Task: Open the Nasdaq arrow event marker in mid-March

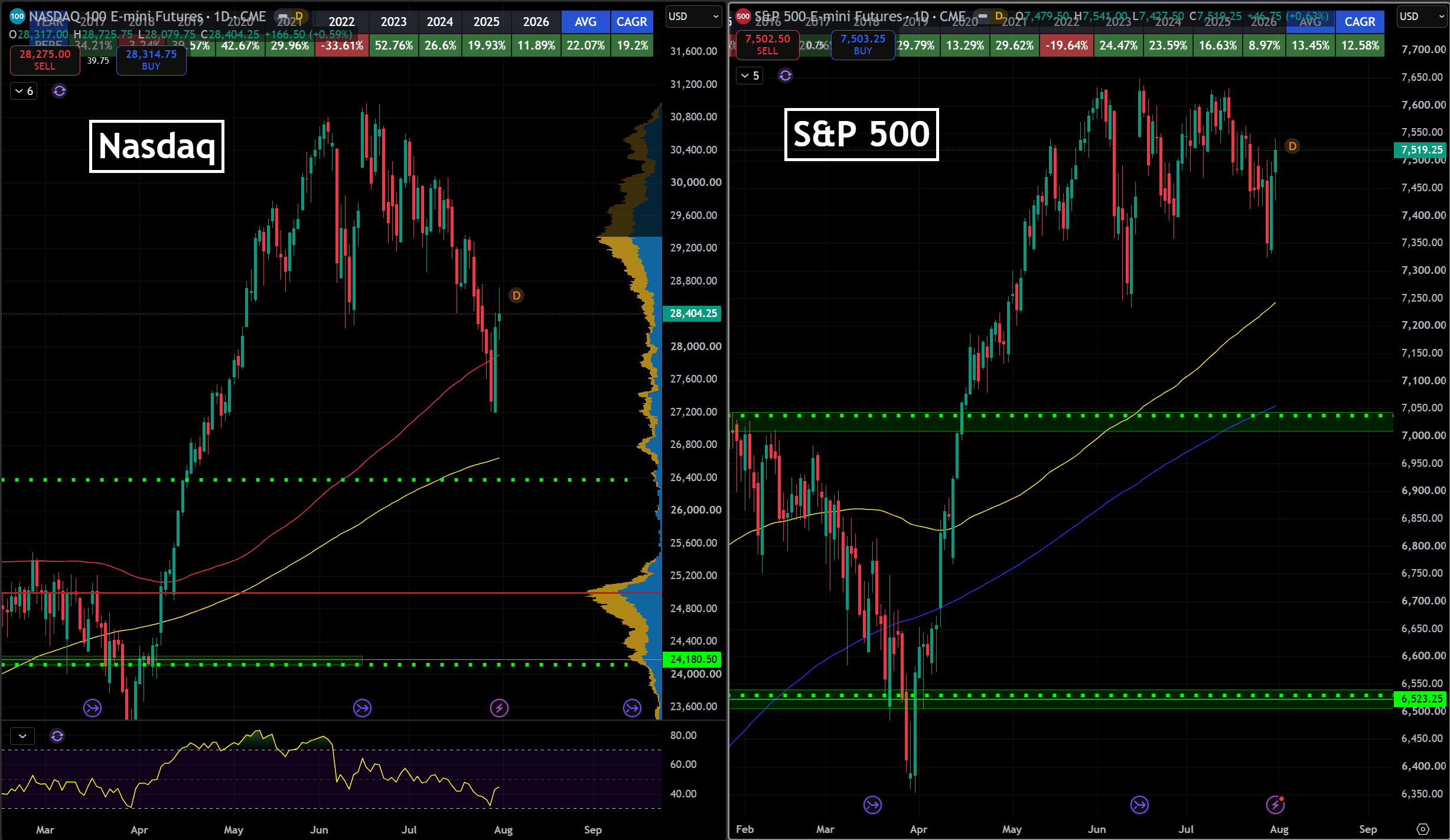Action: (92, 708)
